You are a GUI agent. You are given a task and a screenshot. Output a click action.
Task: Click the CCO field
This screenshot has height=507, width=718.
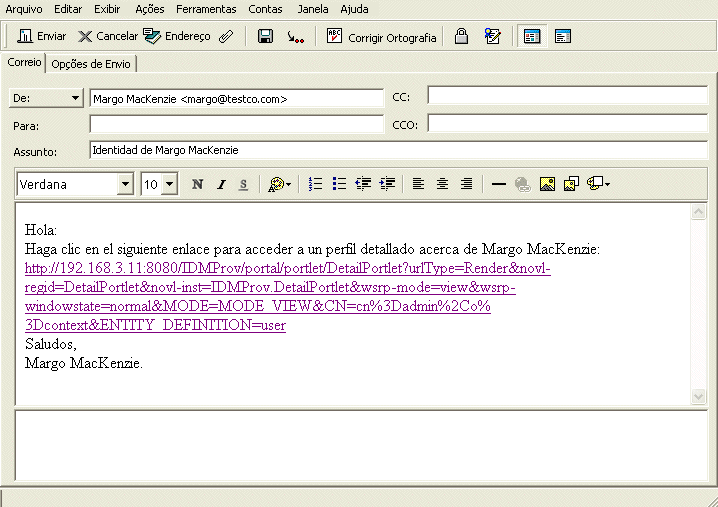pos(568,123)
